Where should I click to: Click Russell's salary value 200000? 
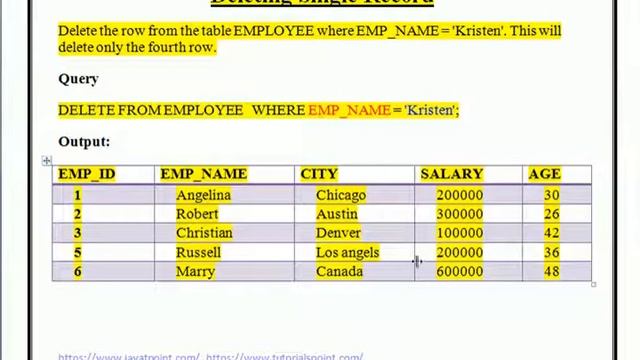click(x=460, y=253)
